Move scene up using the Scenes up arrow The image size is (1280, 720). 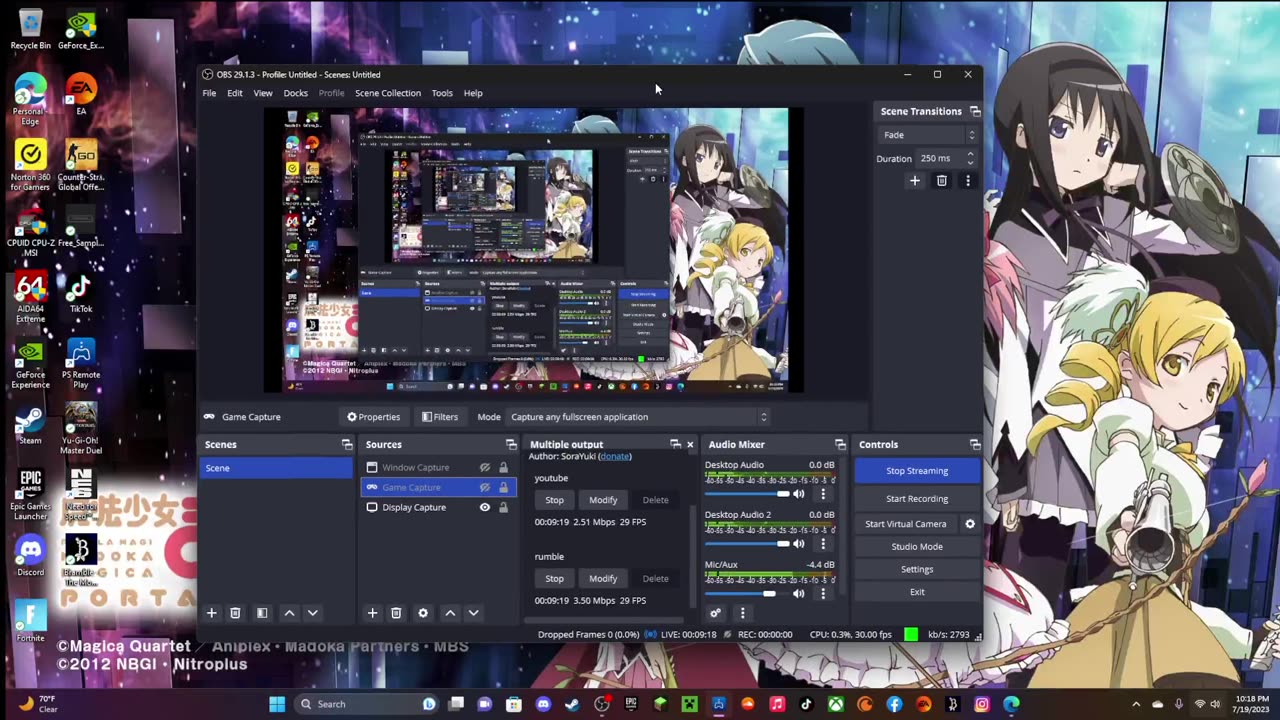click(289, 613)
